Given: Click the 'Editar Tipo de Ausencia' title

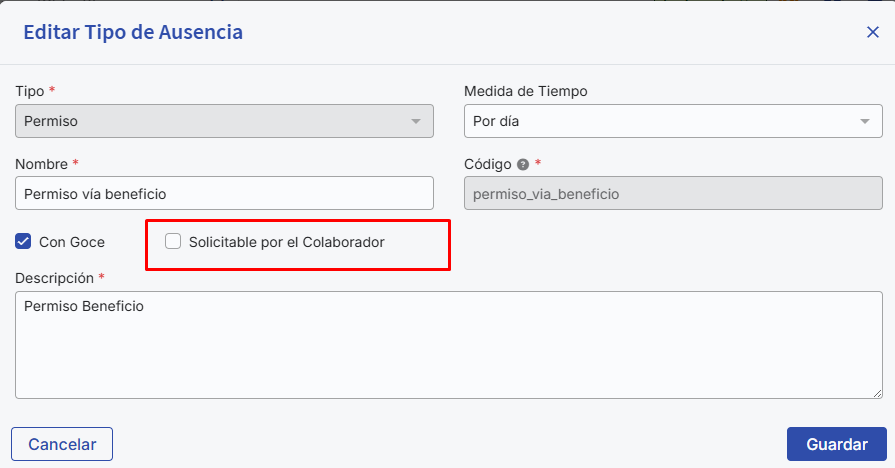Looking at the screenshot, I should coord(133,32).
